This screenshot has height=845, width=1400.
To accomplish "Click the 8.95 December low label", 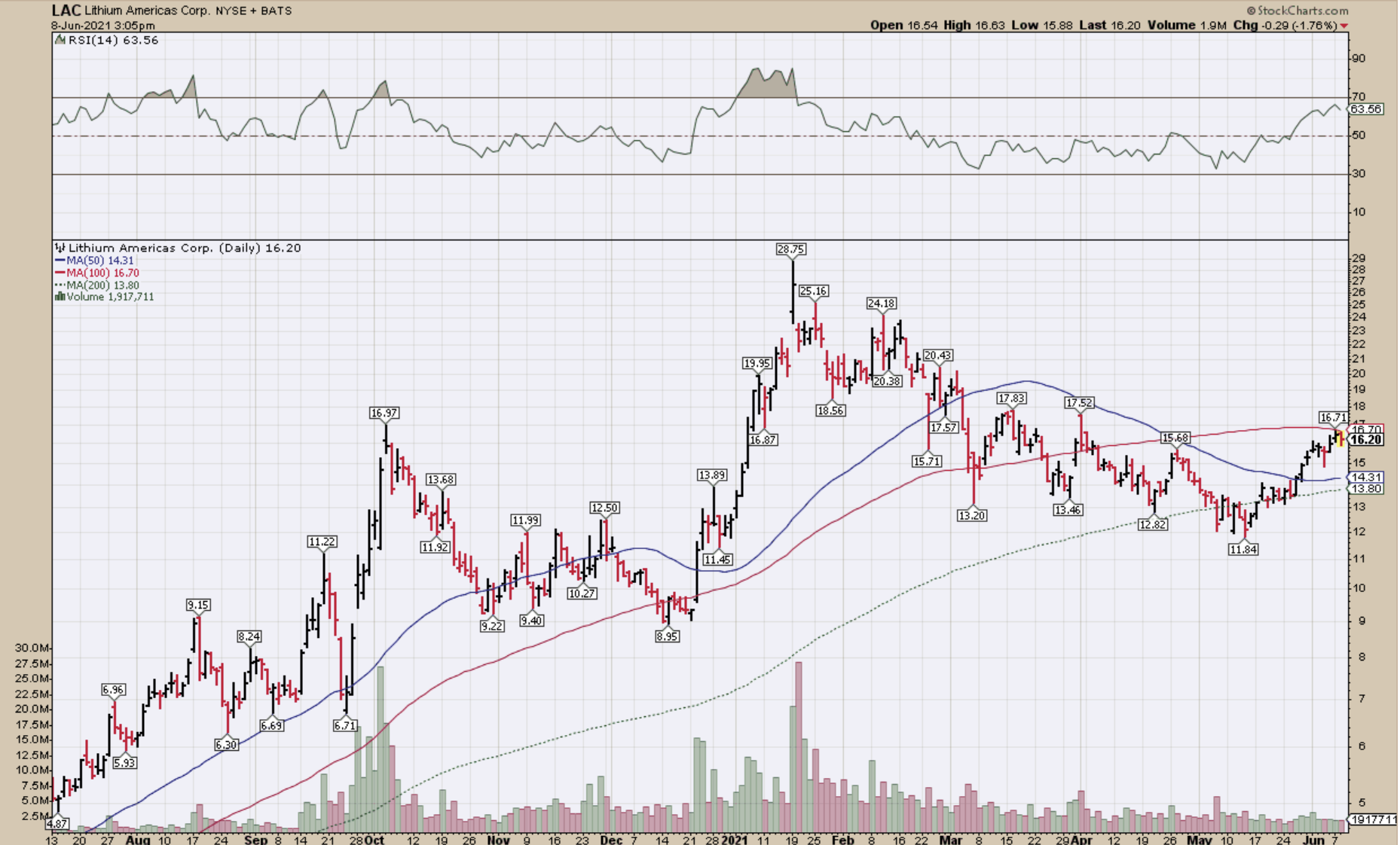I will tap(667, 636).
